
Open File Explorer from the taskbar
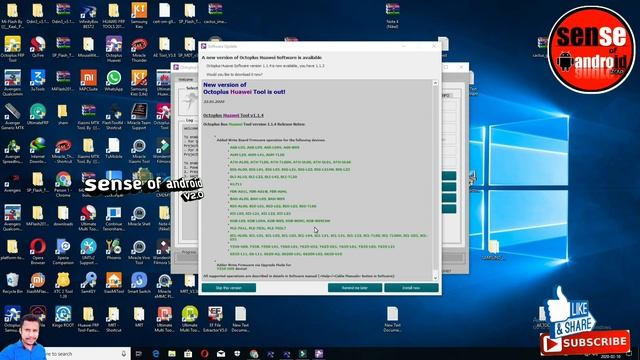pos(172,353)
